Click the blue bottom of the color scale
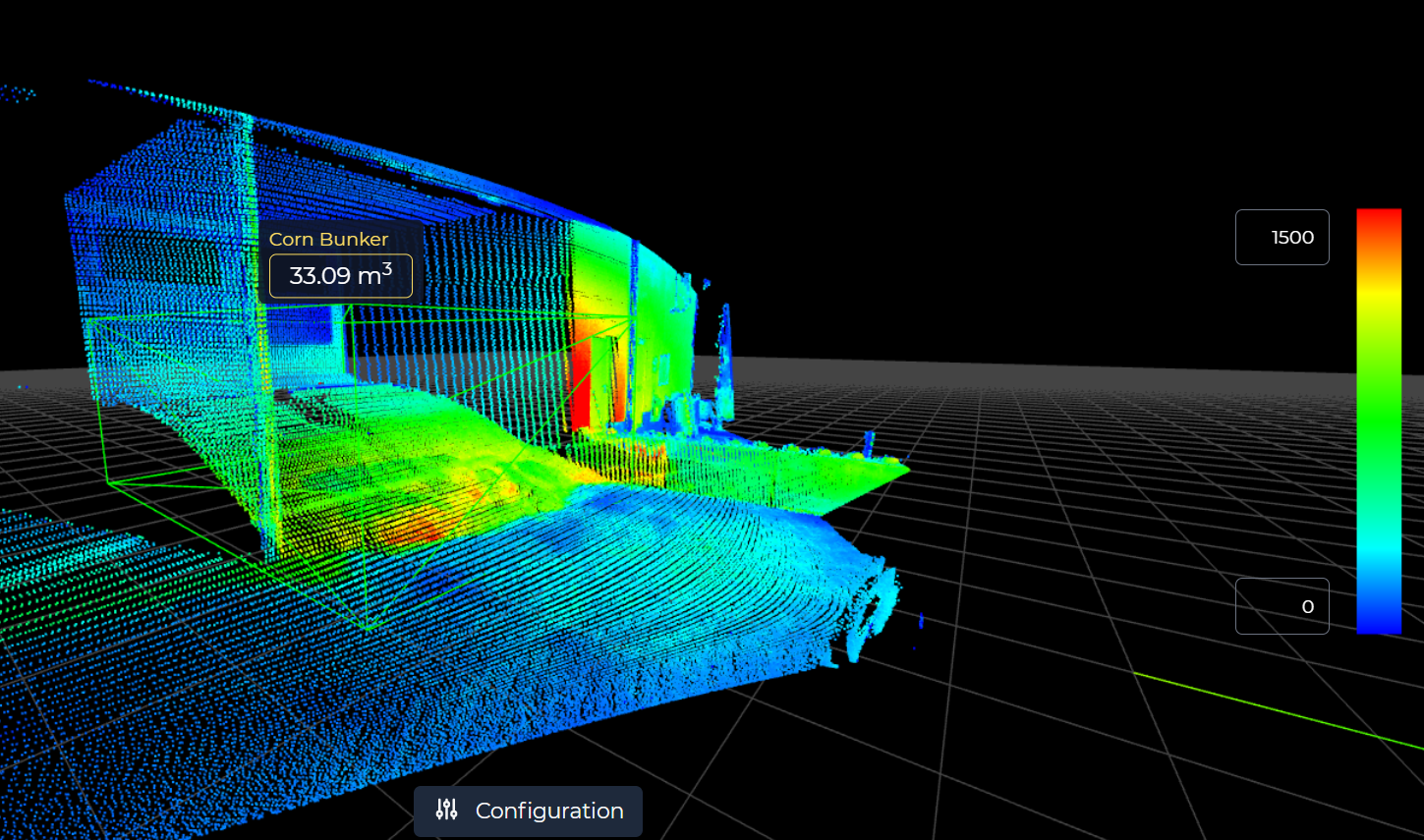The height and width of the screenshot is (840, 1424). click(1379, 624)
